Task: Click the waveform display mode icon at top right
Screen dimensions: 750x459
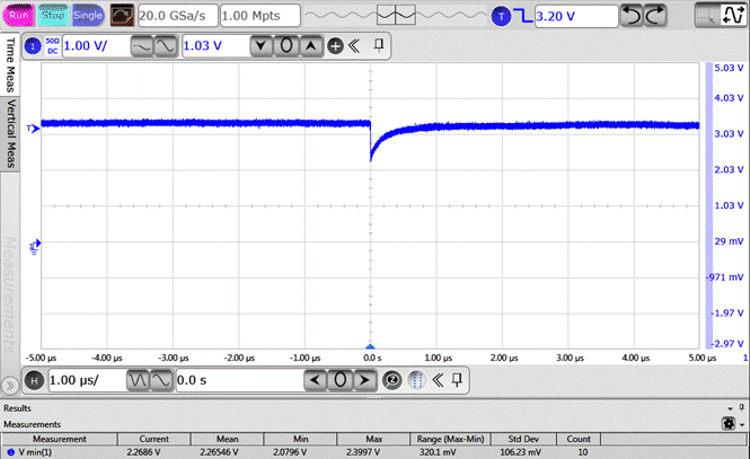Action: coord(733,15)
